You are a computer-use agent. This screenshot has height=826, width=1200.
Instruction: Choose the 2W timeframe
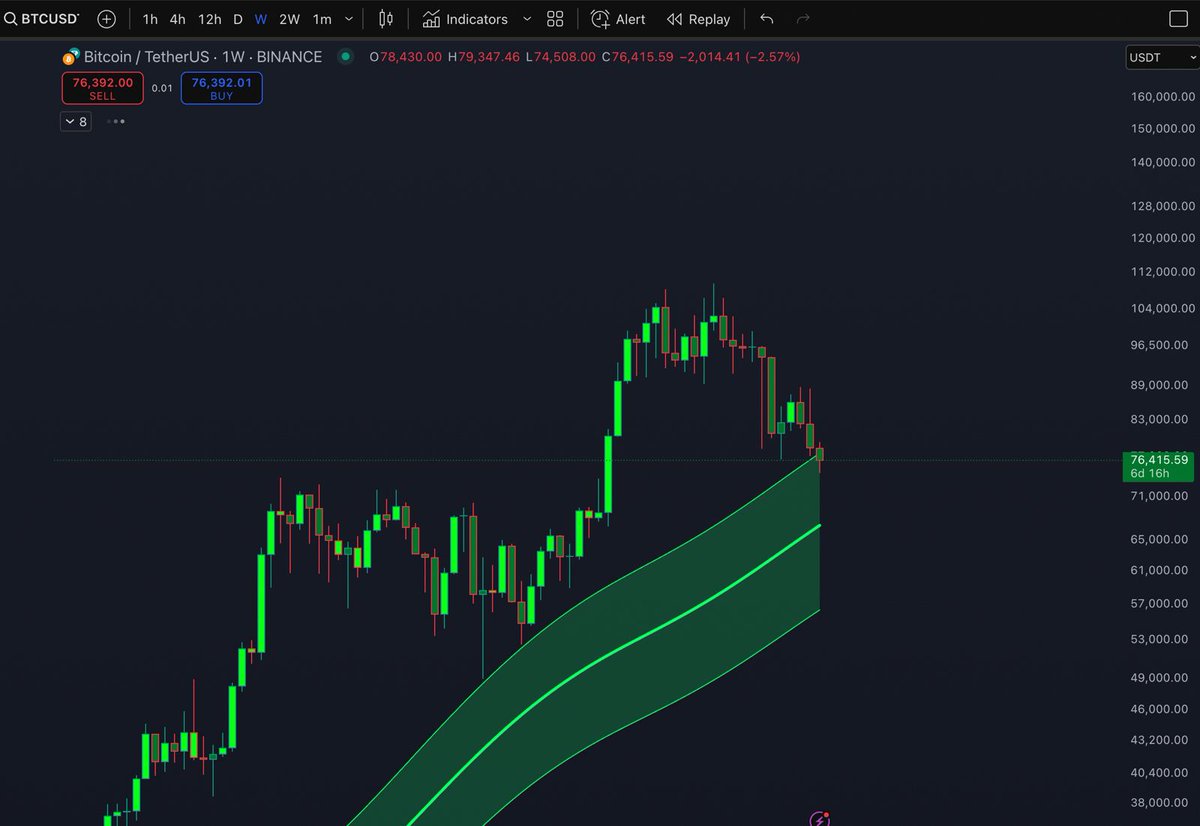(x=289, y=19)
